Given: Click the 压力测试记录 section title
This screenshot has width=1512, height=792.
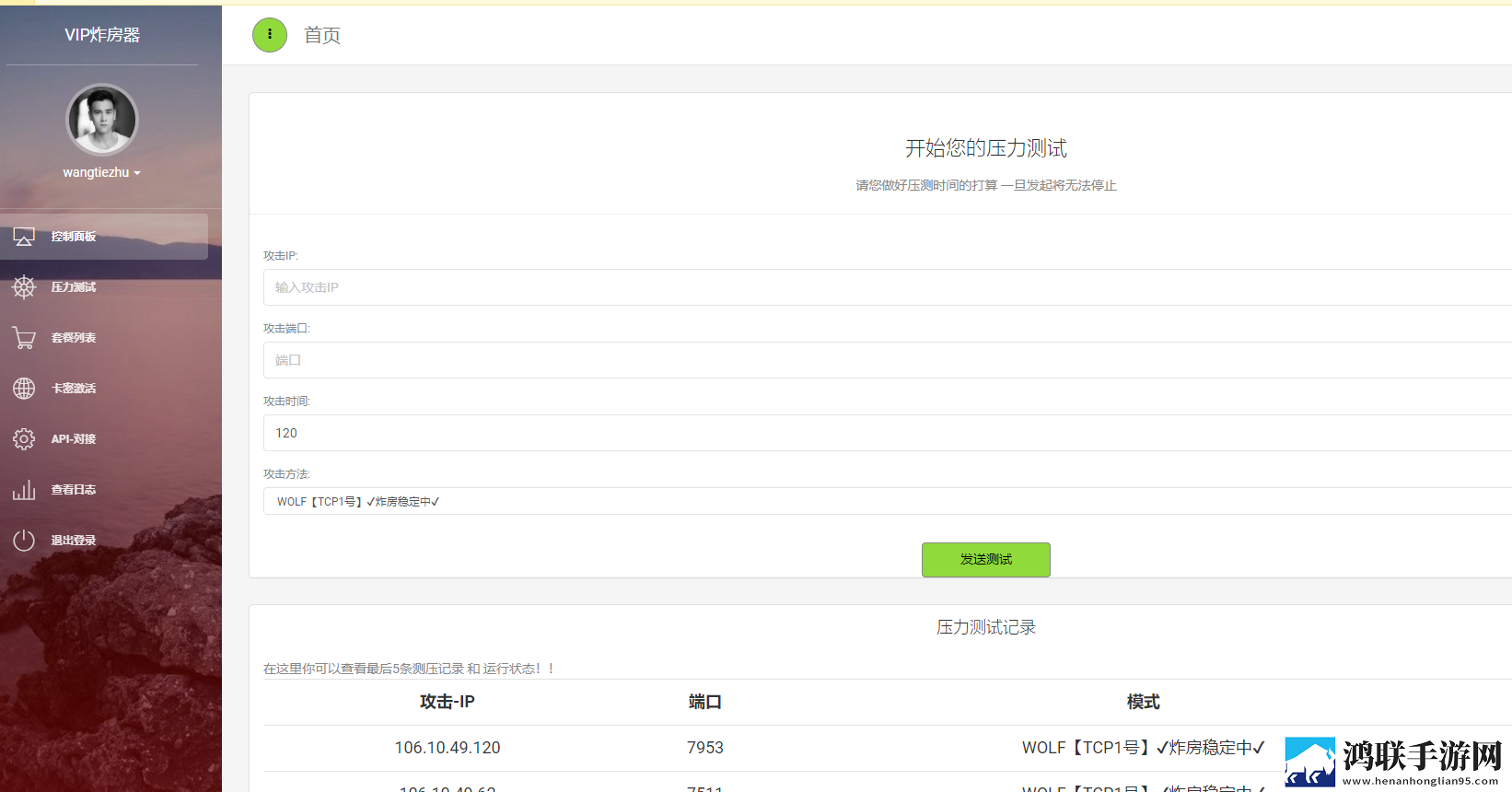Looking at the screenshot, I should pyautogui.click(x=986, y=627).
